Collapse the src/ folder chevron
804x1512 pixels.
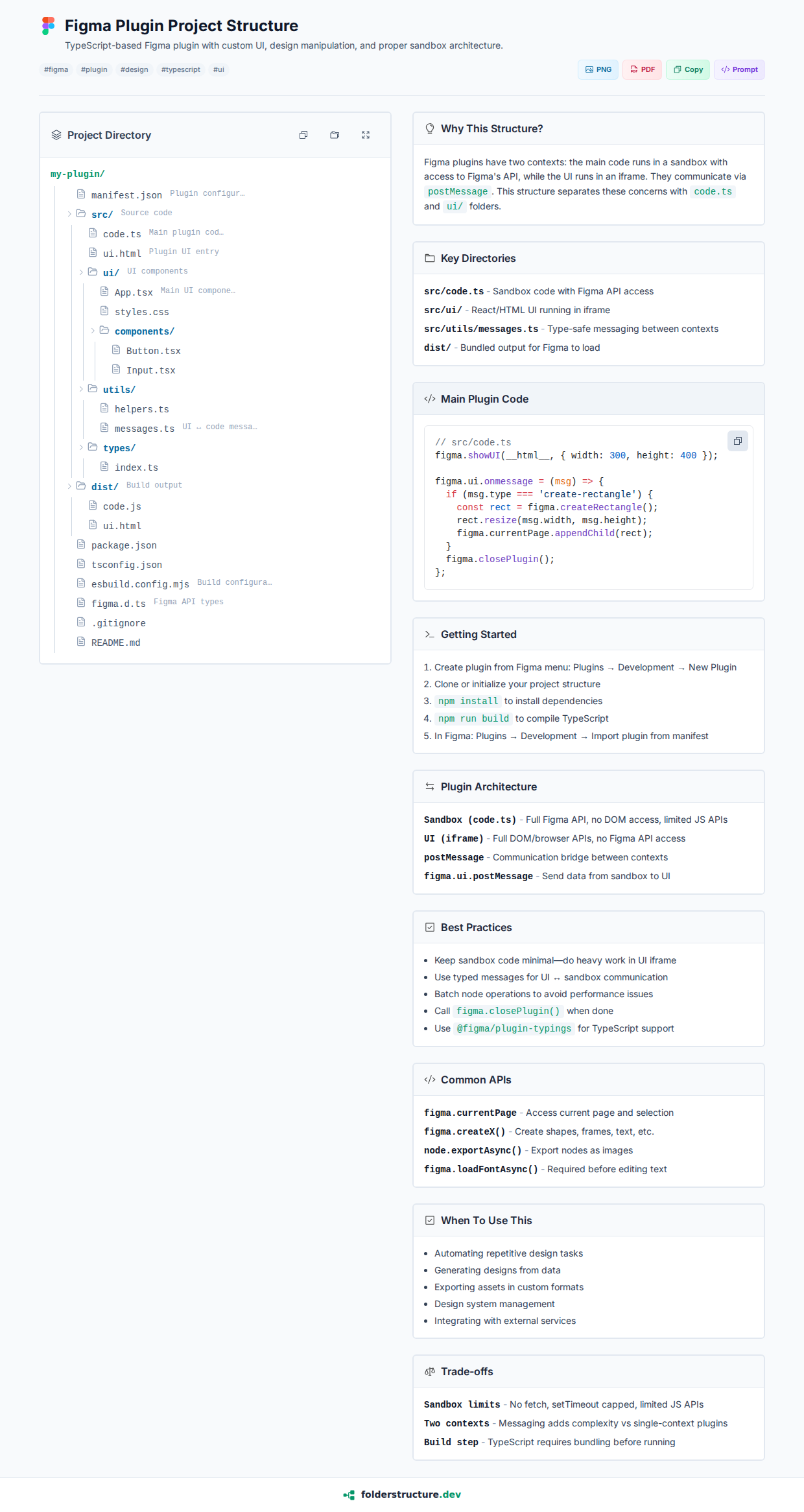point(69,214)
